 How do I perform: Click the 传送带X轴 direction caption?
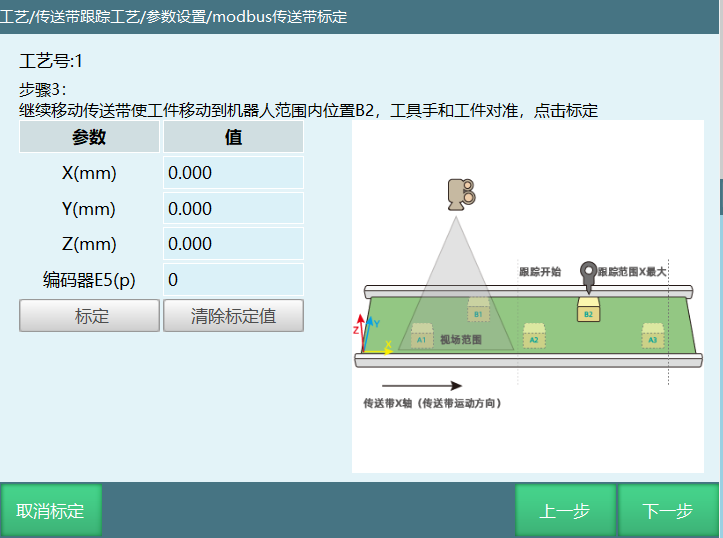433,403
